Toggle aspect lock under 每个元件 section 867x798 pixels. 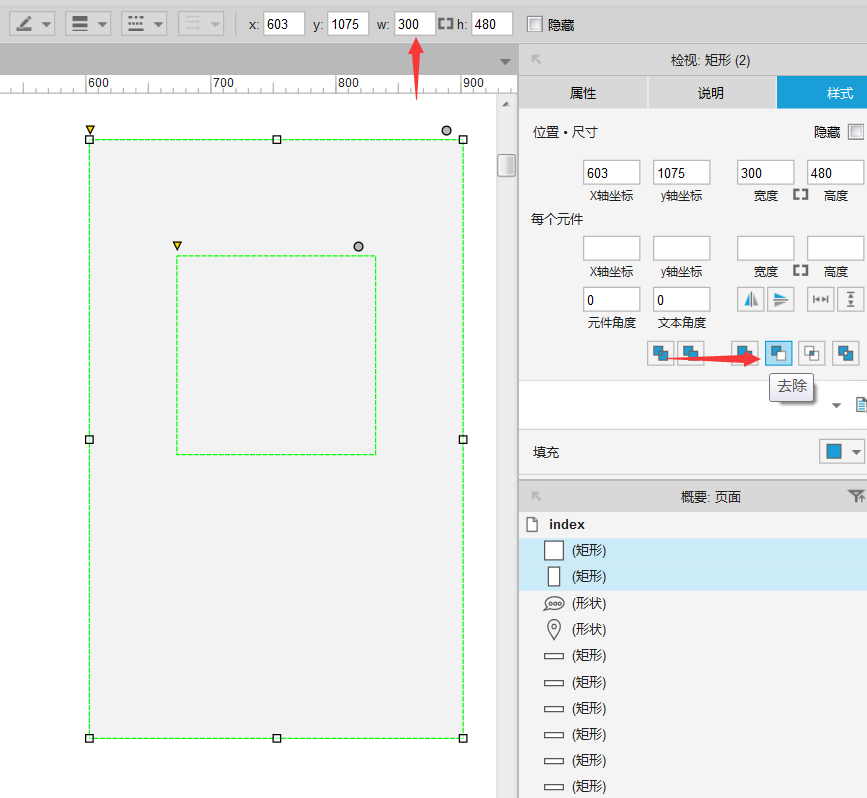(x=801, y=270)
